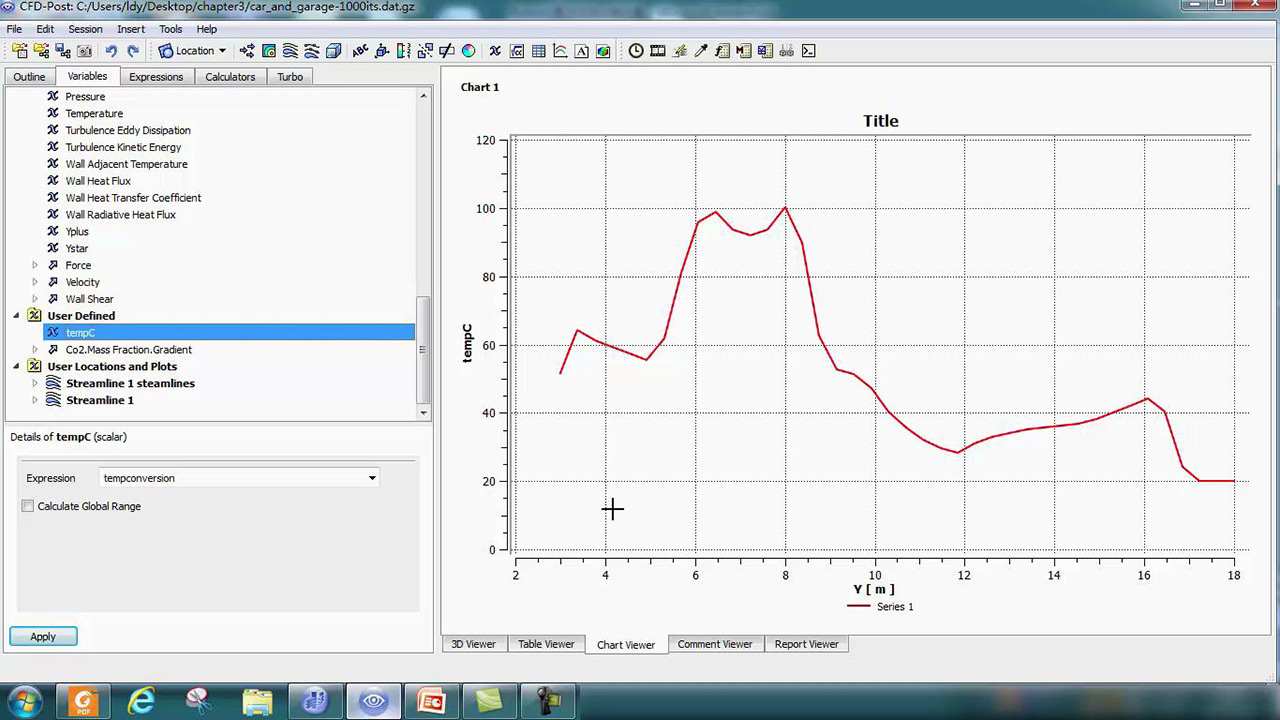Viewport: 1280px width, 720px height.
Task: Click the Load State toolbar icon
Action: click(42, 51)
